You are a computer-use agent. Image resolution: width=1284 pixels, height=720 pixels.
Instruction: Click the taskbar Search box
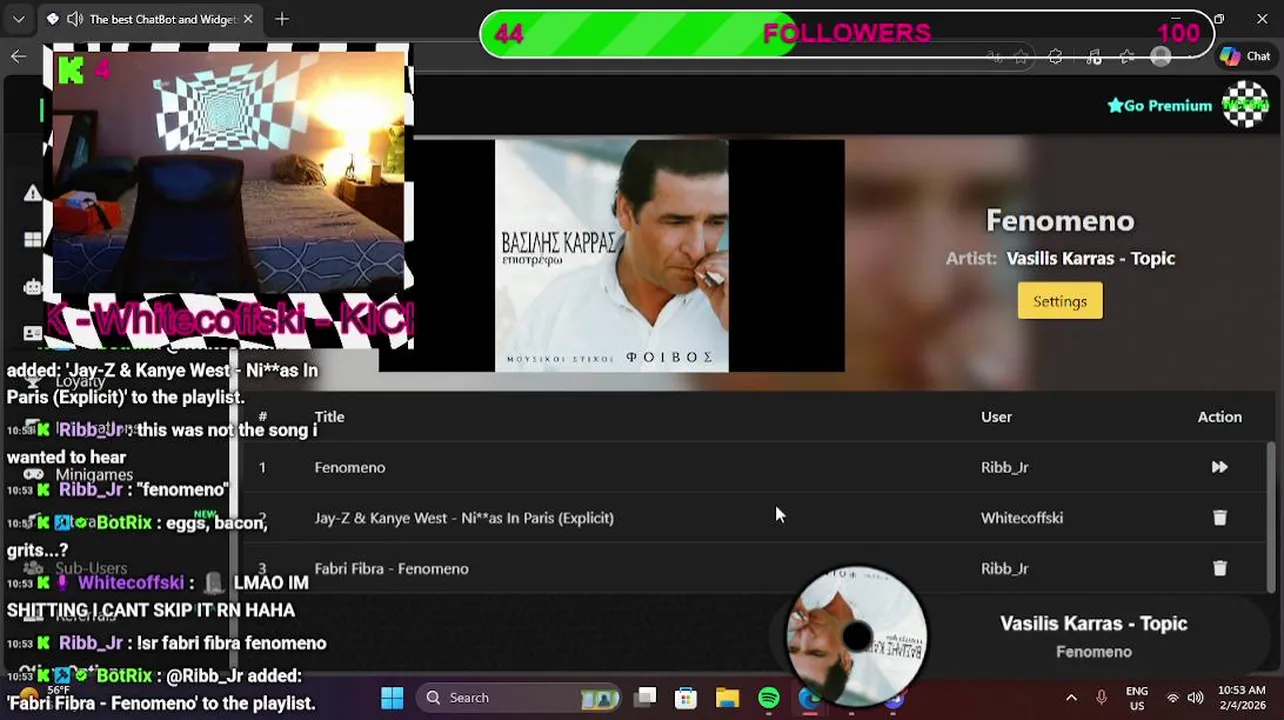coord(520,697)
